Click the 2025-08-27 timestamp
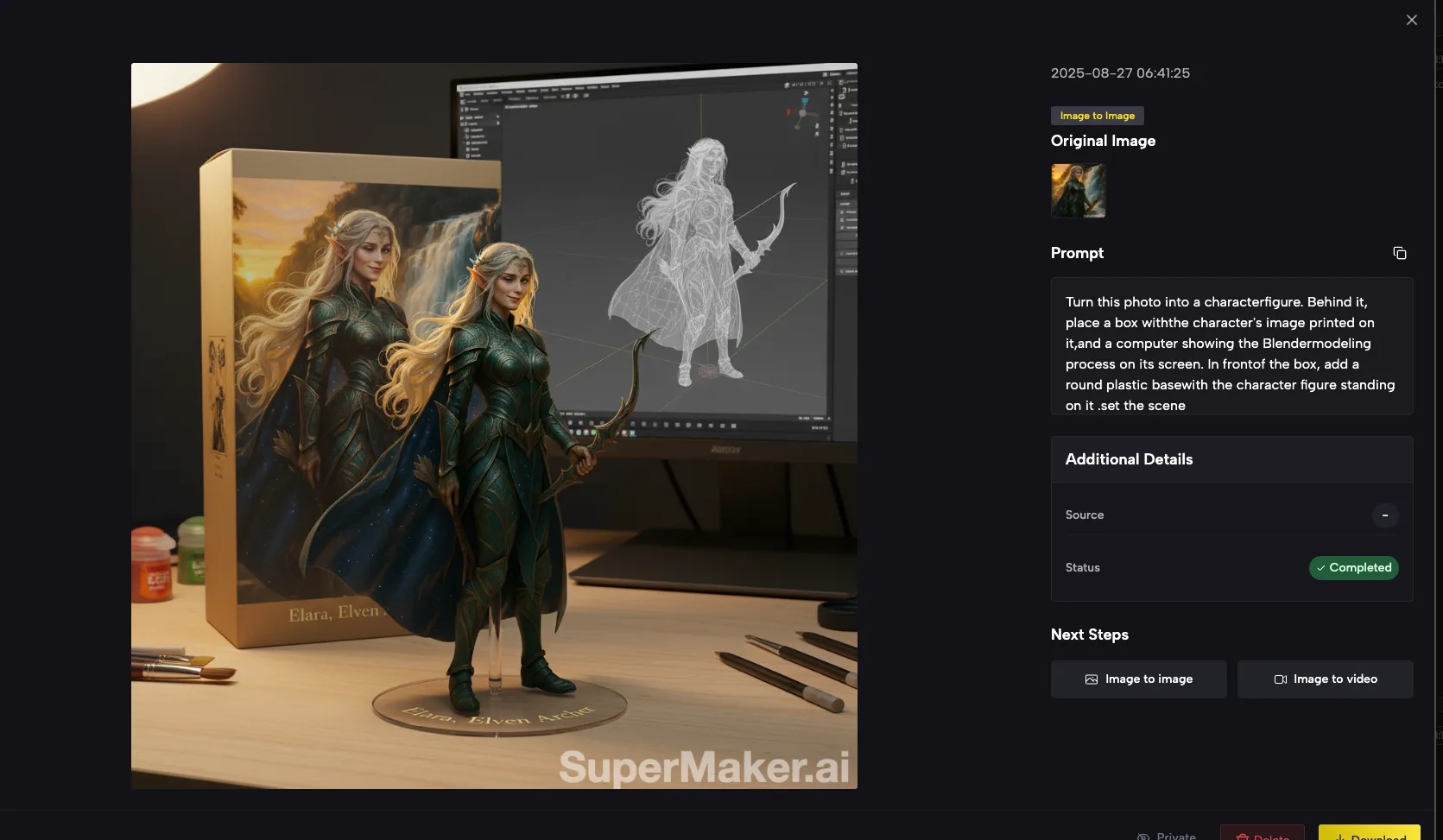The image size is (1443, 840). click(x=1120, y=73)
